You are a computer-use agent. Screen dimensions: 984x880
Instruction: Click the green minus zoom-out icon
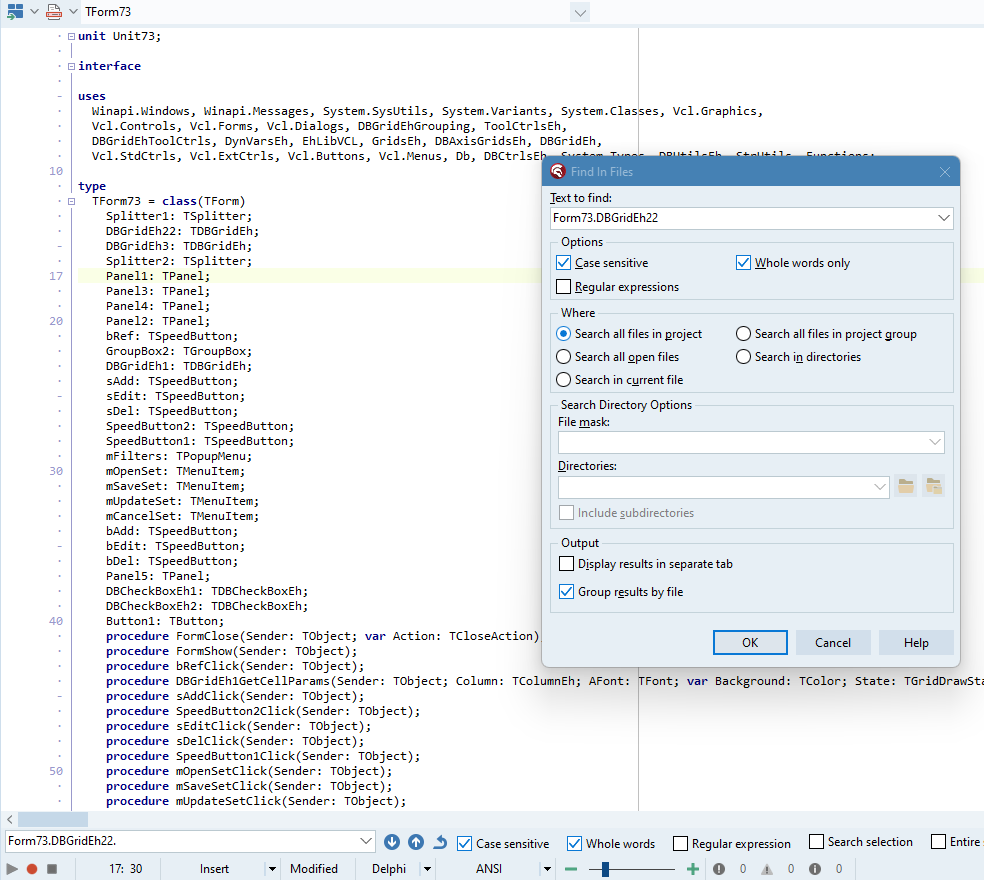571,869
